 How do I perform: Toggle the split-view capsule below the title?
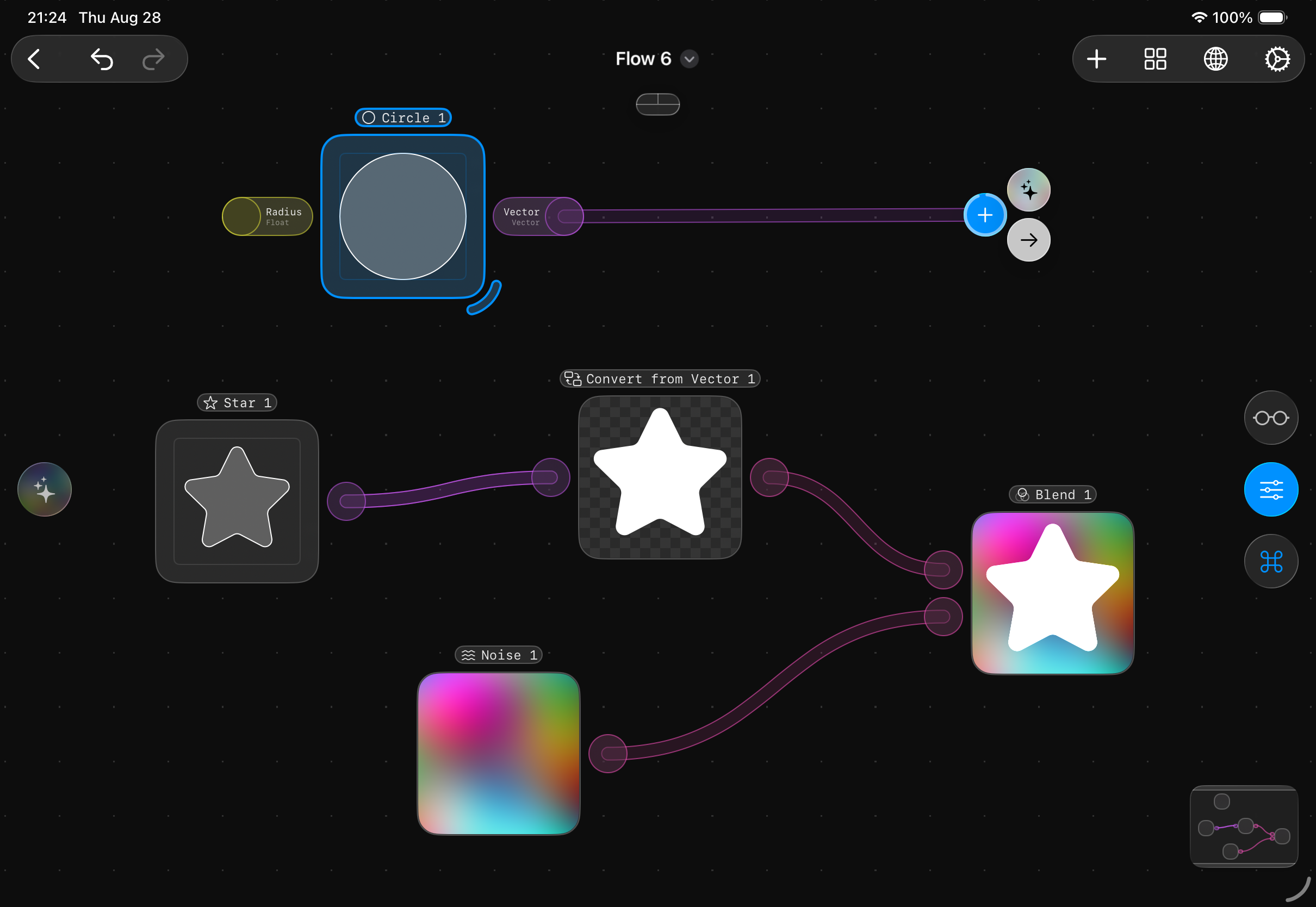point(657,104)
